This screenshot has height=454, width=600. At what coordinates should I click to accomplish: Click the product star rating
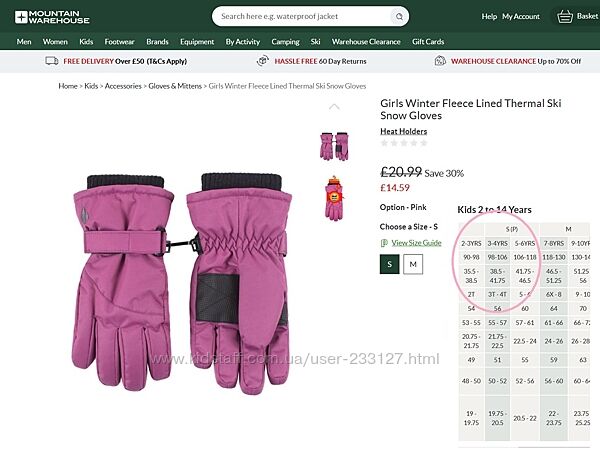click(404, 143)
